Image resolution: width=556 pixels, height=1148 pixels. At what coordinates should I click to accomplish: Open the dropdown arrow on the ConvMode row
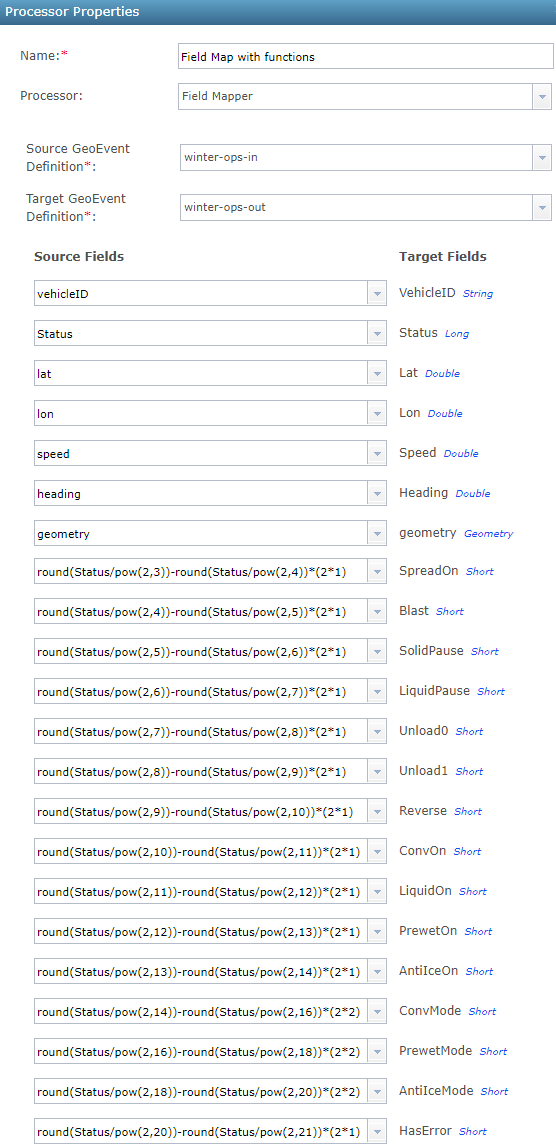tap(377, 1011)
